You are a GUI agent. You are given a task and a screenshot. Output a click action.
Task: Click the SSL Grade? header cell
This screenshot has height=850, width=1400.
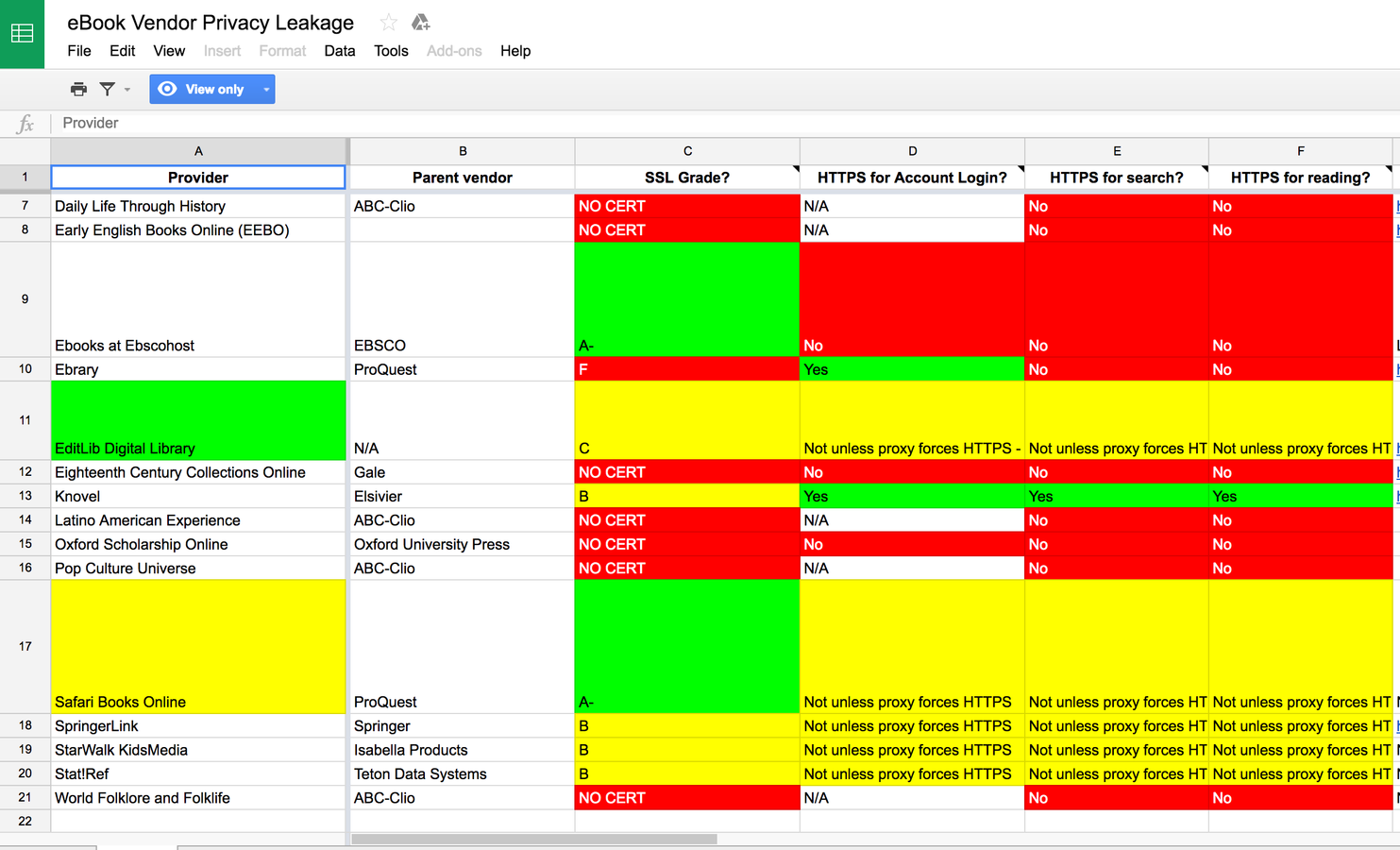coord(687,178)
